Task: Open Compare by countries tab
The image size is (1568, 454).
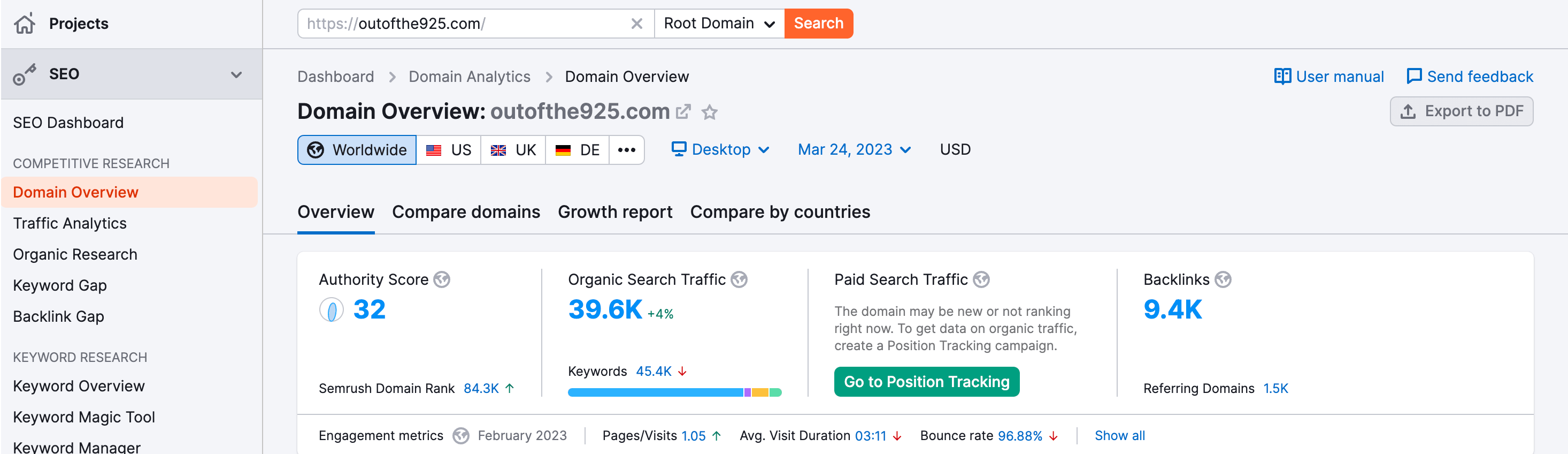Action: pos(780,212)
